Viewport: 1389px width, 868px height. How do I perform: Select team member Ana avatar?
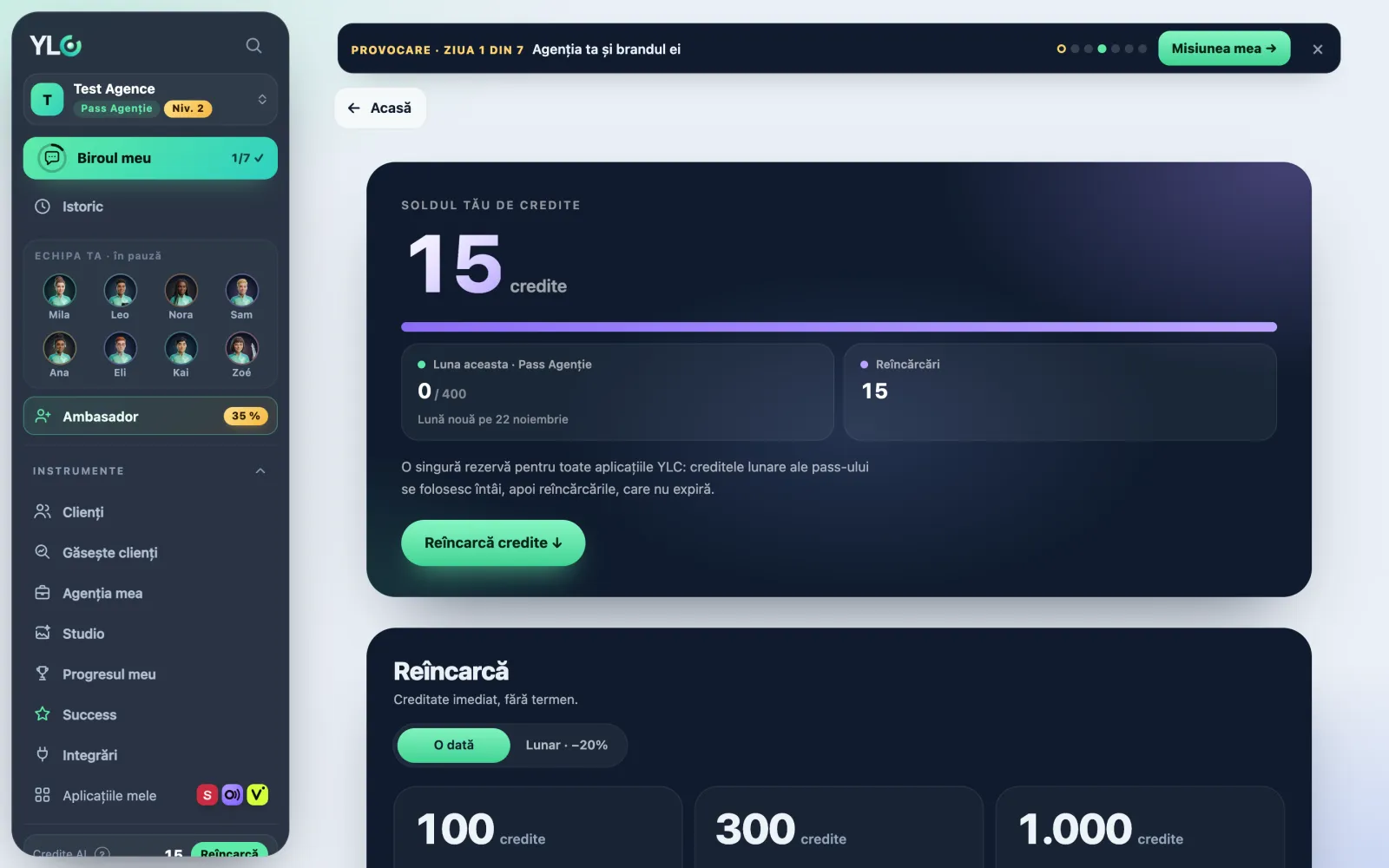click(59, 348)
